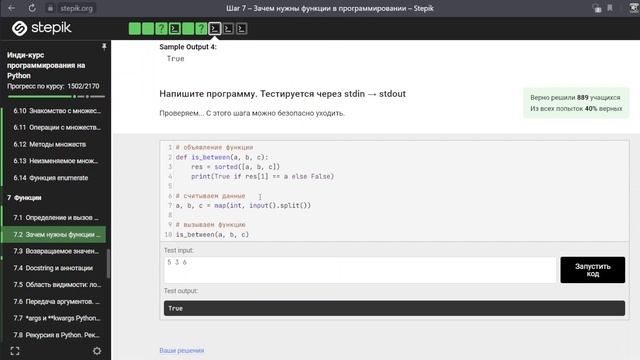Select lesson 7.2 Зачем нужны функции
This screenshot has width=640, height=360.
[x=54, y=234]
